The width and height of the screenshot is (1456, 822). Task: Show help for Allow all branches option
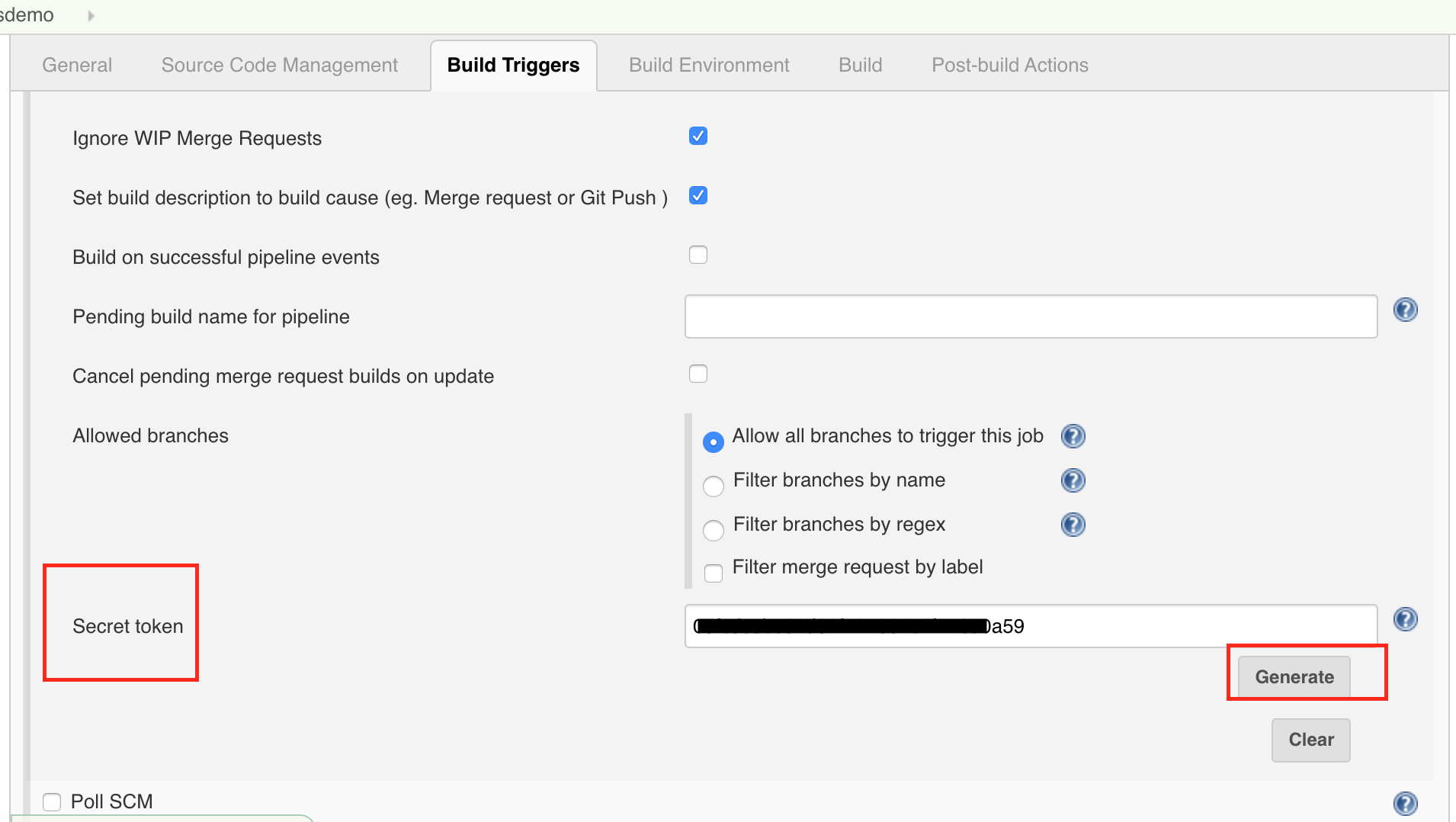coord(1073,436)
